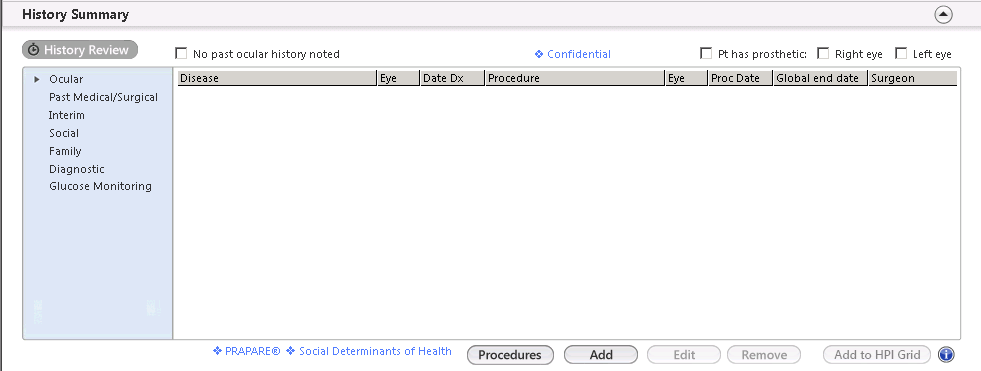Select Ocular in the history list
Screen dimensions: 981x371
66,79
